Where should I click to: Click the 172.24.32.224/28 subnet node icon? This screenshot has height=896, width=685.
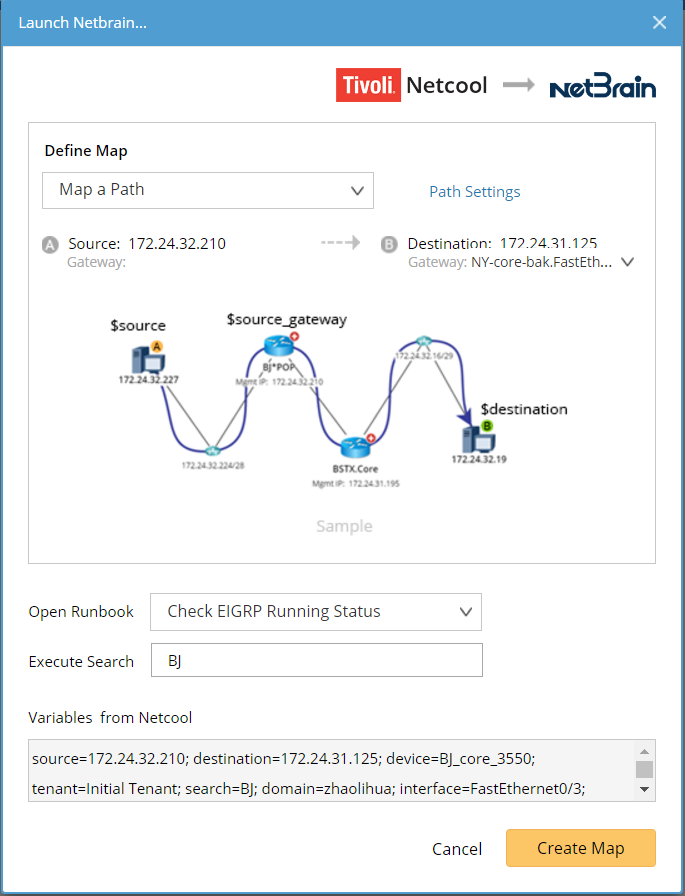click(x=212, y=451)
